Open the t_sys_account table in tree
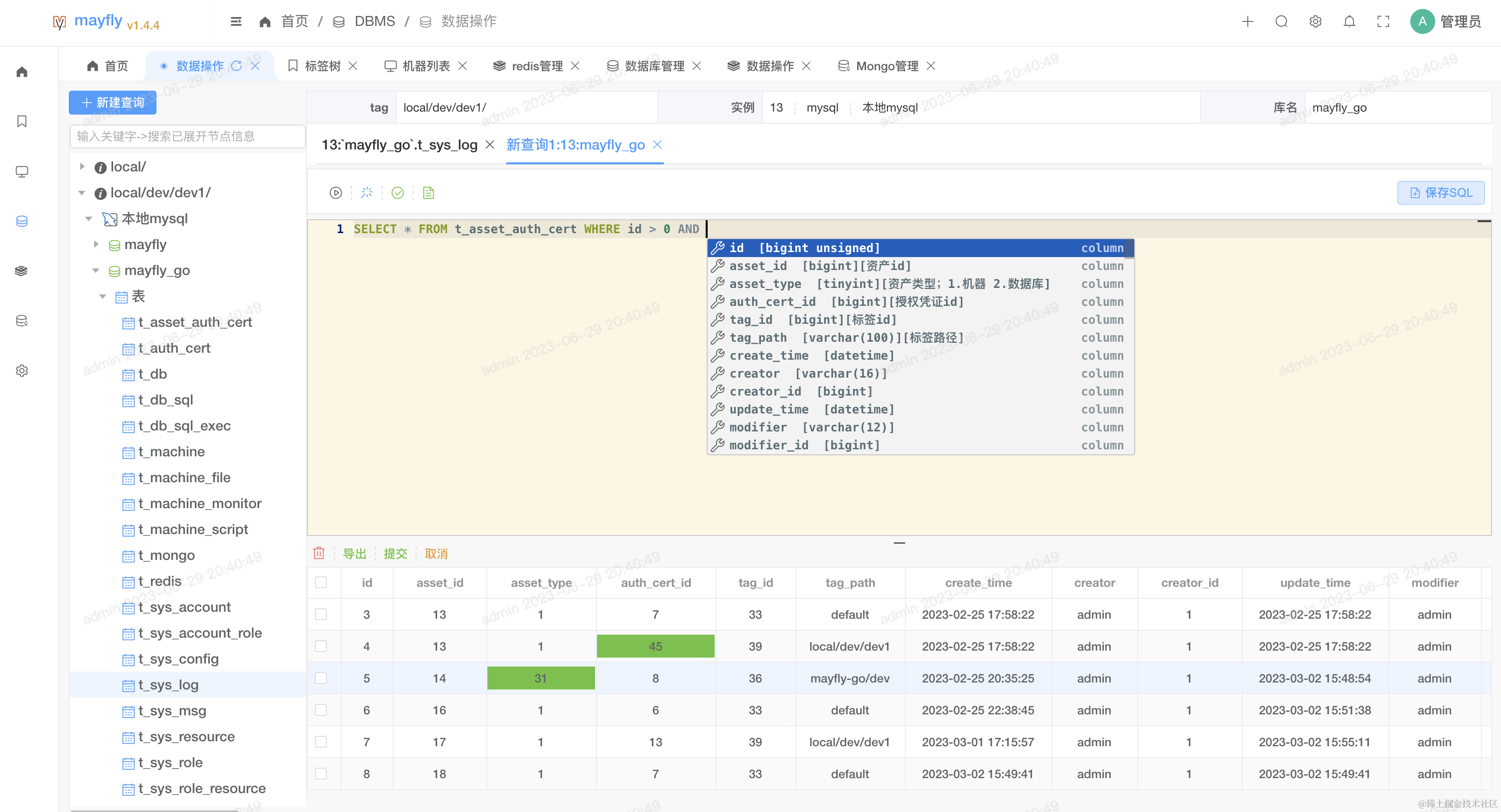 coord(184,607)
